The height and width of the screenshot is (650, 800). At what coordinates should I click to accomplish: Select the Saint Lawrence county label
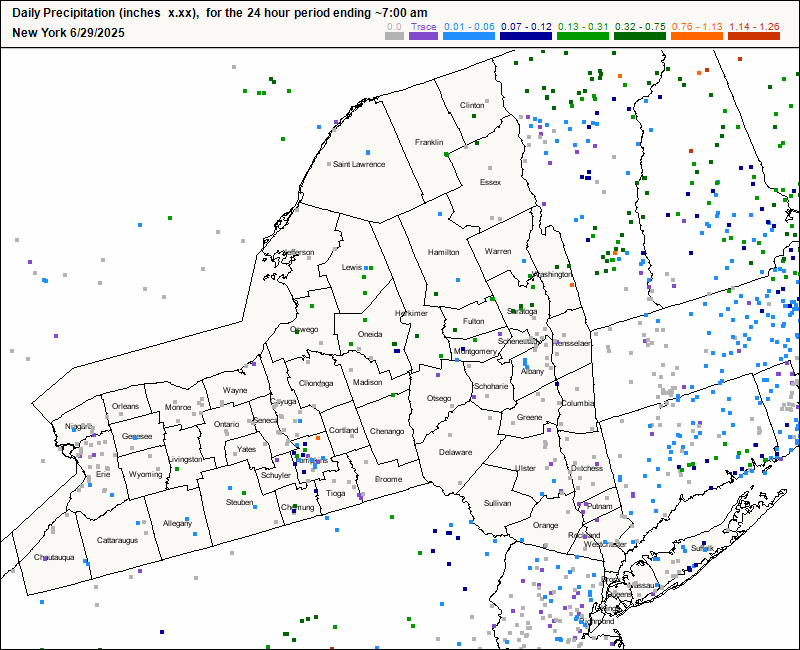359,164
